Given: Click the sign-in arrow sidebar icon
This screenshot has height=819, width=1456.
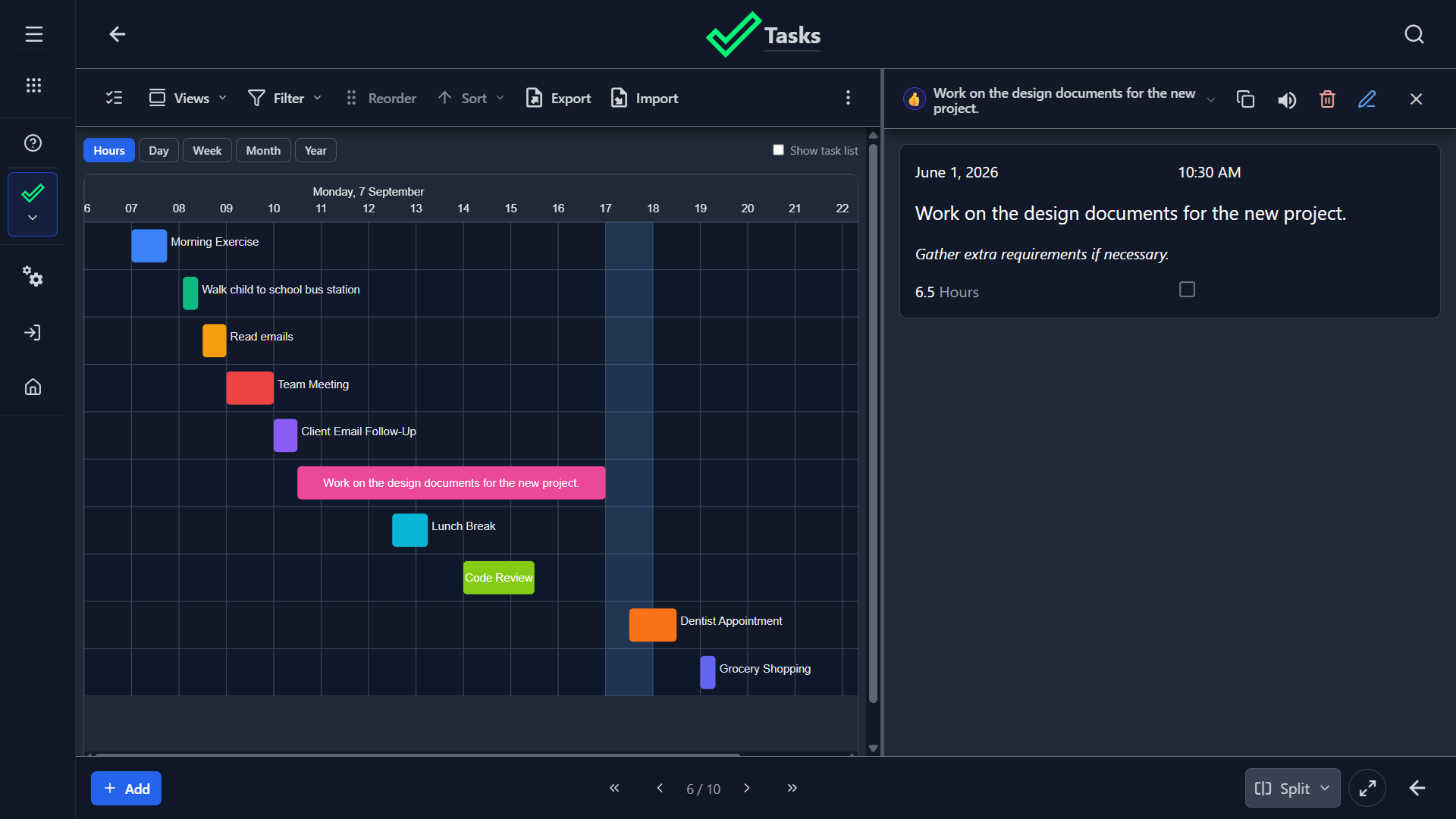Looking at the screenshot, I should (x=33, y=332).
